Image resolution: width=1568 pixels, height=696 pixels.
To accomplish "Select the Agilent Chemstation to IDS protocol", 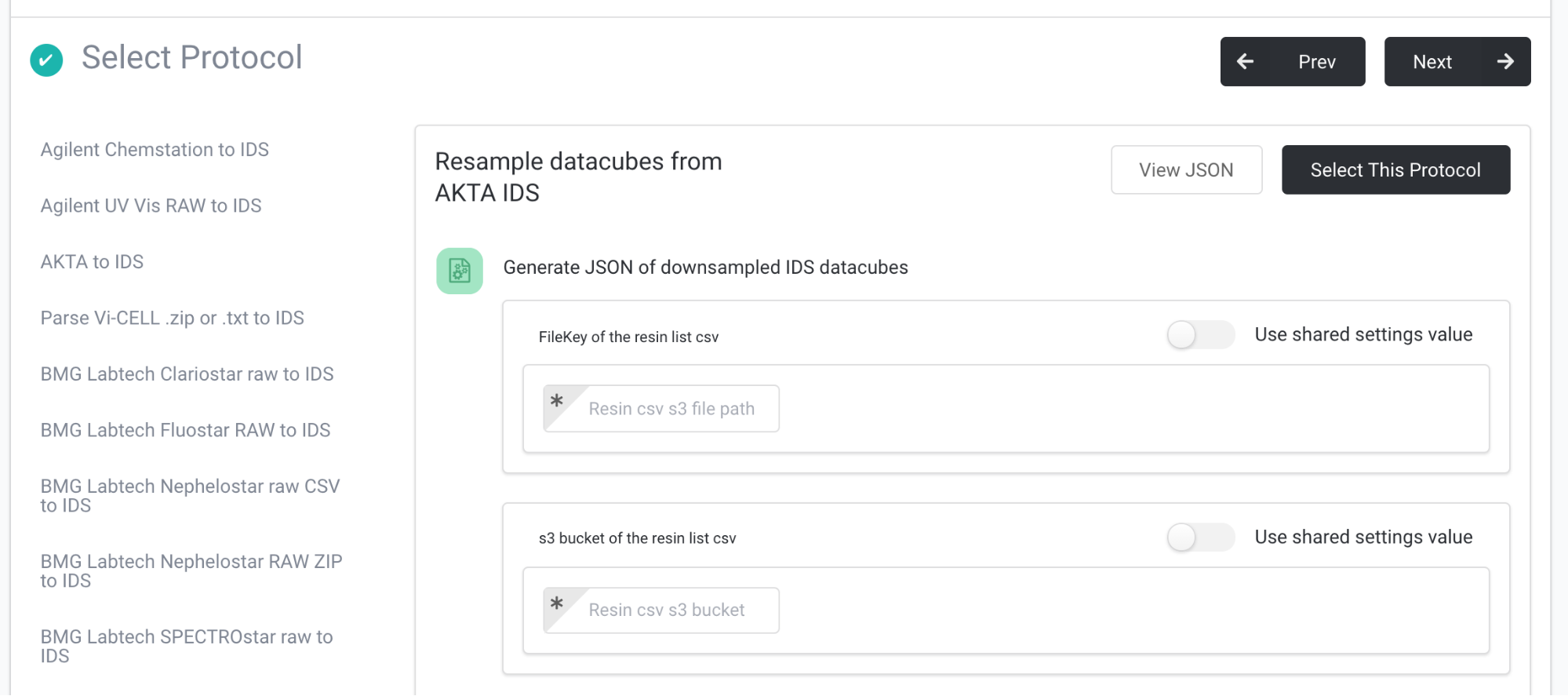I will [x=155, y=150].
